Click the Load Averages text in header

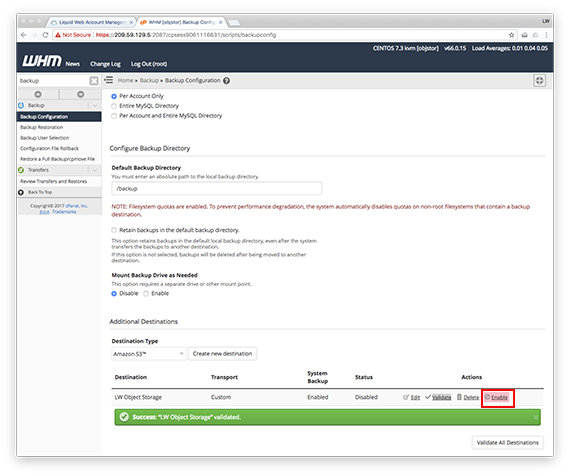pyautogui.click(x=510, y=48)
